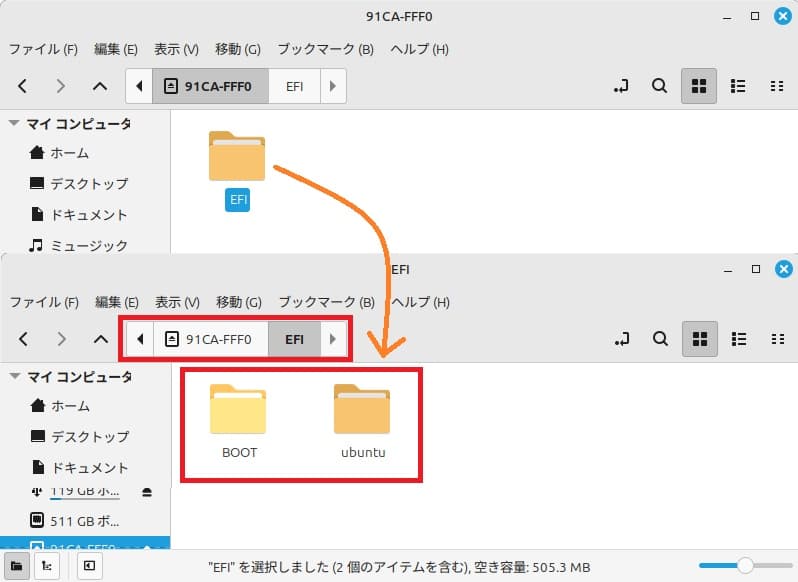Eject the 119 GB volume
Viewport: 798px width, 582px height.
coord(147,492)
